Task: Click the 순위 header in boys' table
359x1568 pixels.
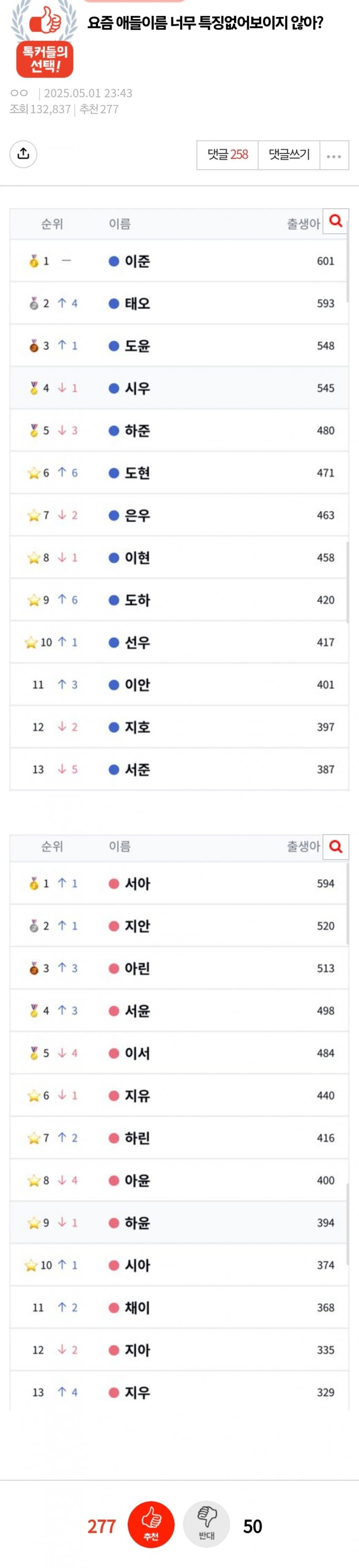Action: pos(52,224)
